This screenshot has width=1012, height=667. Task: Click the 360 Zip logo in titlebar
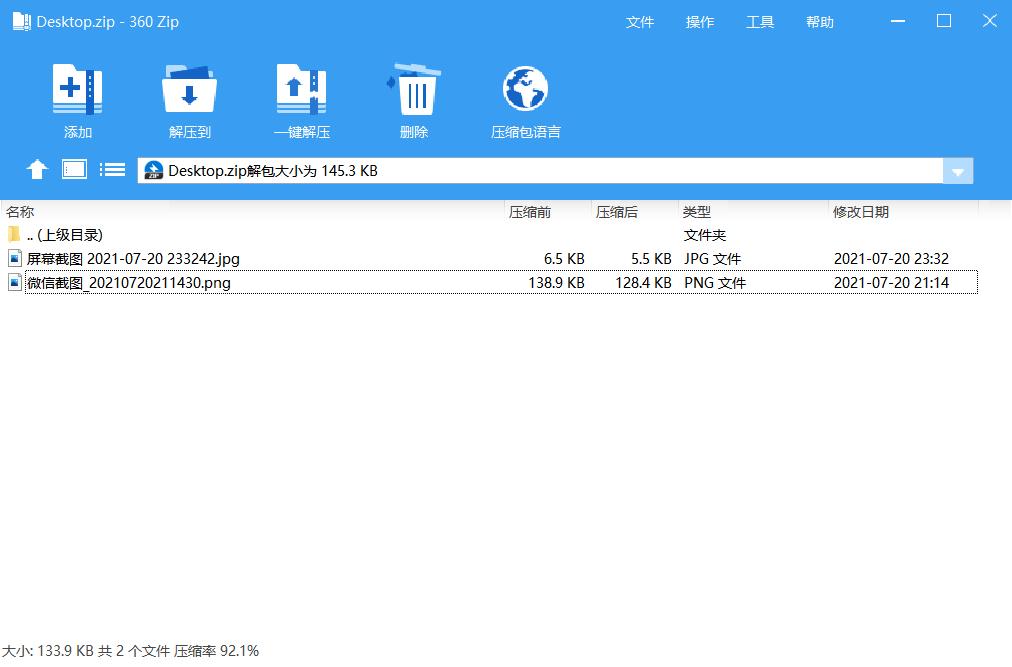pyautogui.click(x=21, y=20)
